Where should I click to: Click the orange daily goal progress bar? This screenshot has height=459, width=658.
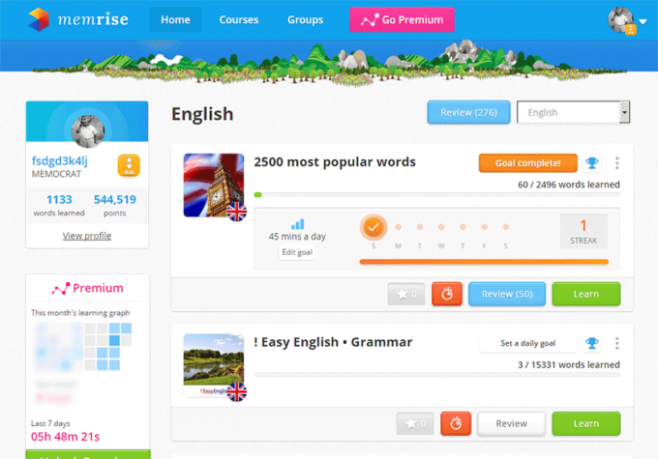(x=484, y=262)
